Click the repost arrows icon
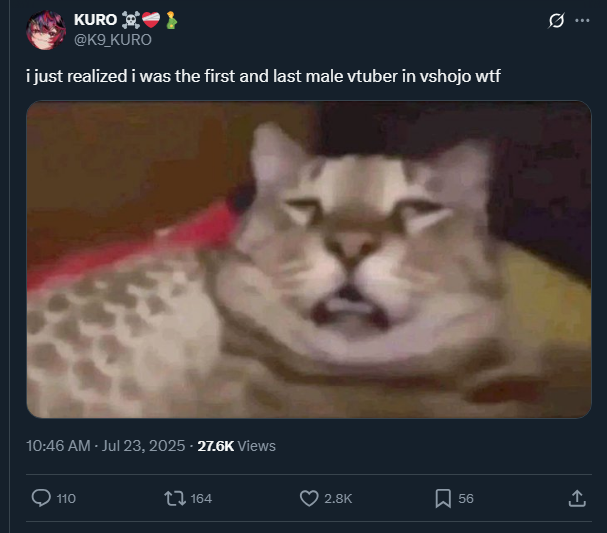Screen dimensions: 607x533 175,498
